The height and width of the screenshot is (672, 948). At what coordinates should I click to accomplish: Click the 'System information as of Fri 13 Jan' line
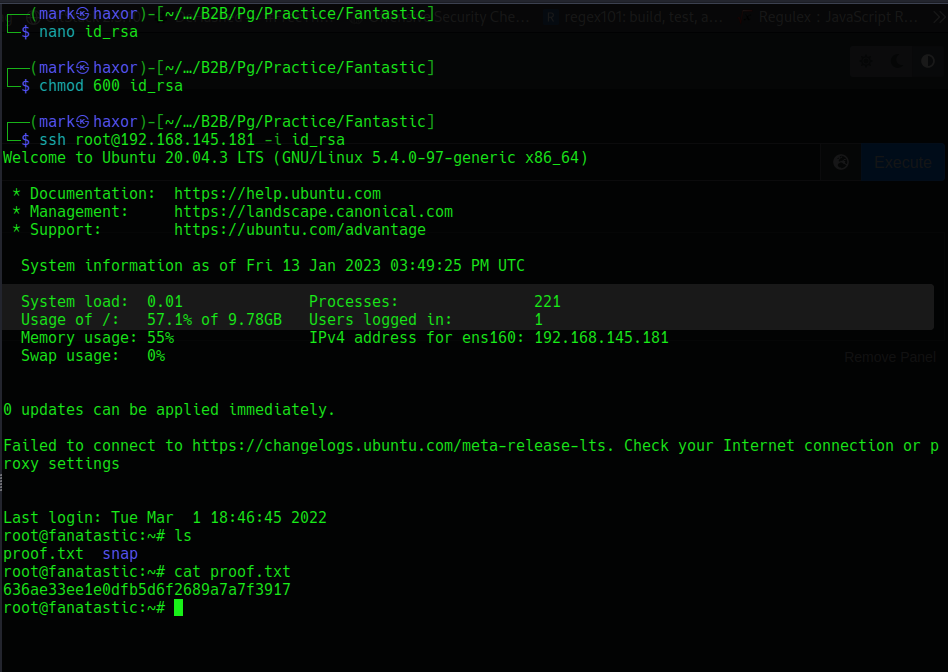(x=273, y=266)
